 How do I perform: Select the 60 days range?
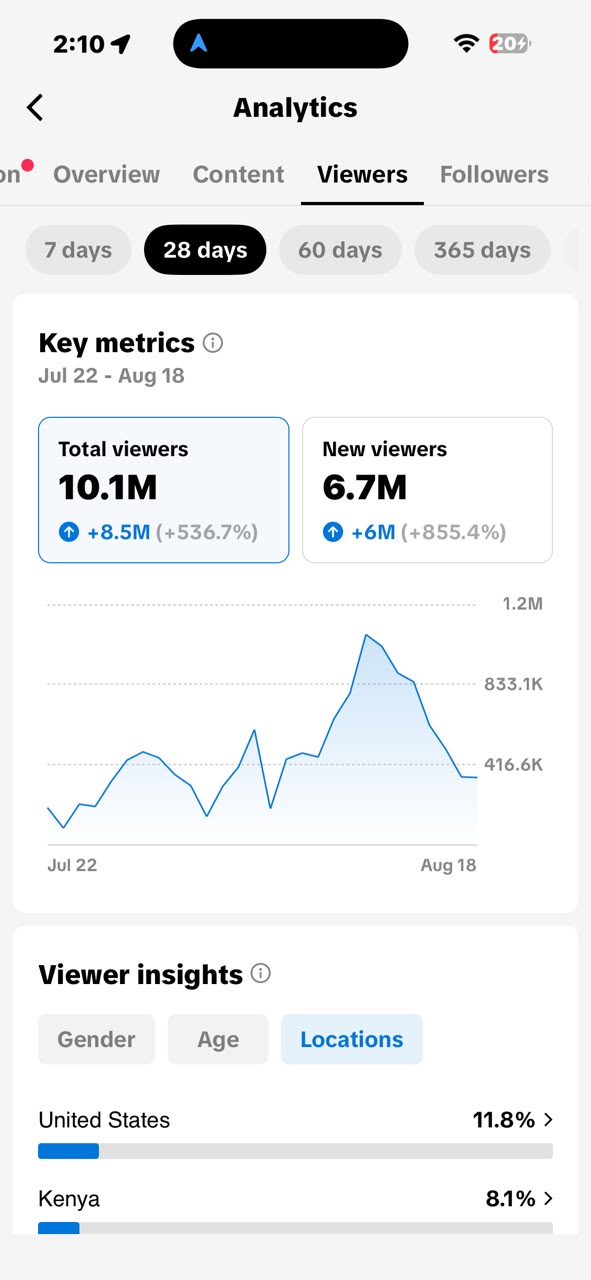tap(340, 249)
